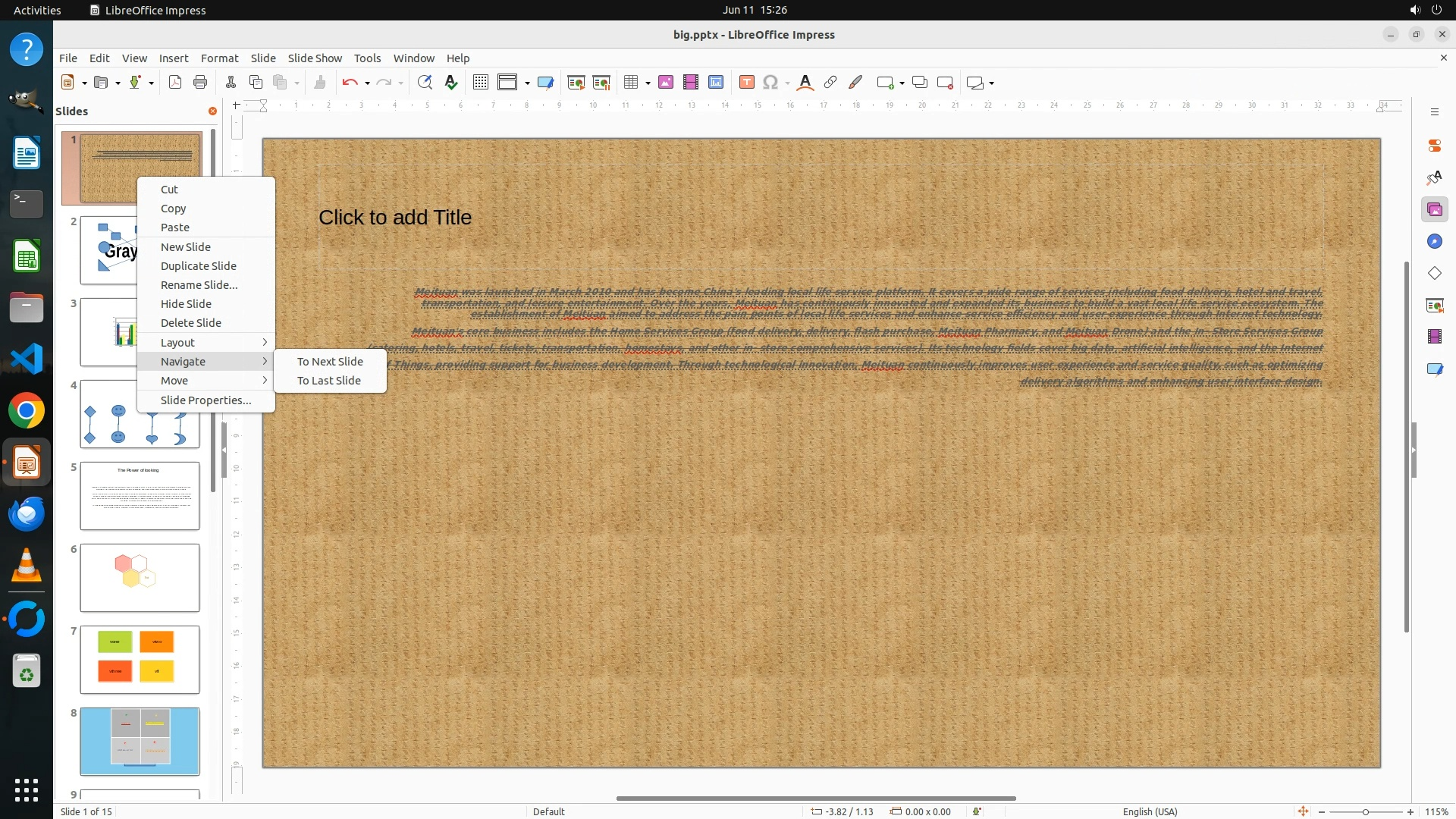Click Export as PDF toolbar icon
1456x819 pixels.
(x=175, y=83)
